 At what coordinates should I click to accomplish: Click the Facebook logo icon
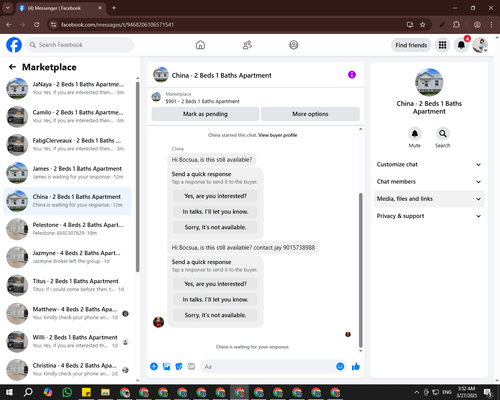[14, 45]
